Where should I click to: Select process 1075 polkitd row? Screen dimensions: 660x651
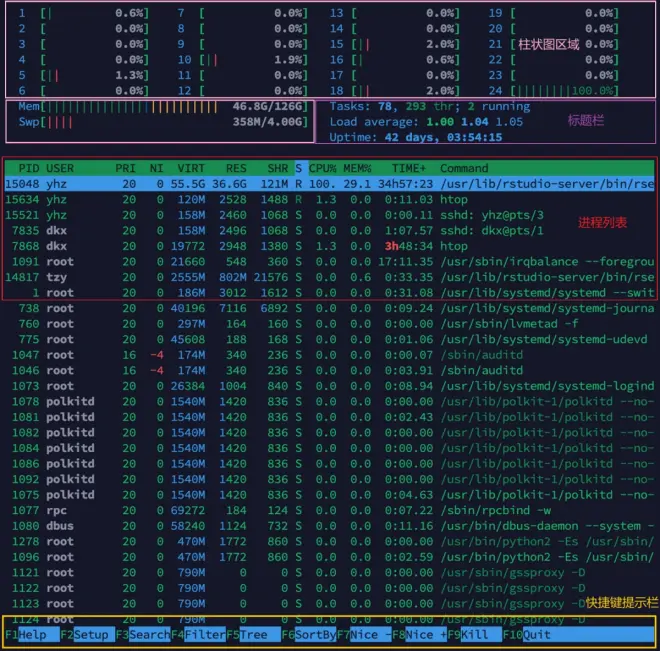(330, 495)
